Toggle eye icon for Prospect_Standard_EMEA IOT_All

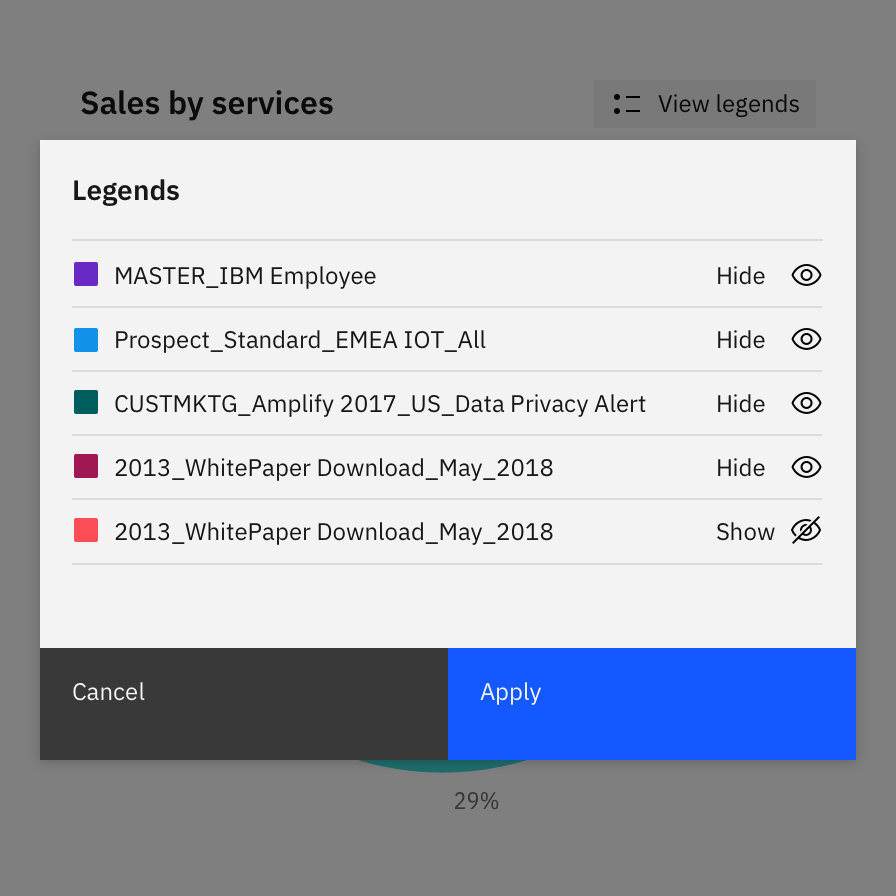[806, 339]
